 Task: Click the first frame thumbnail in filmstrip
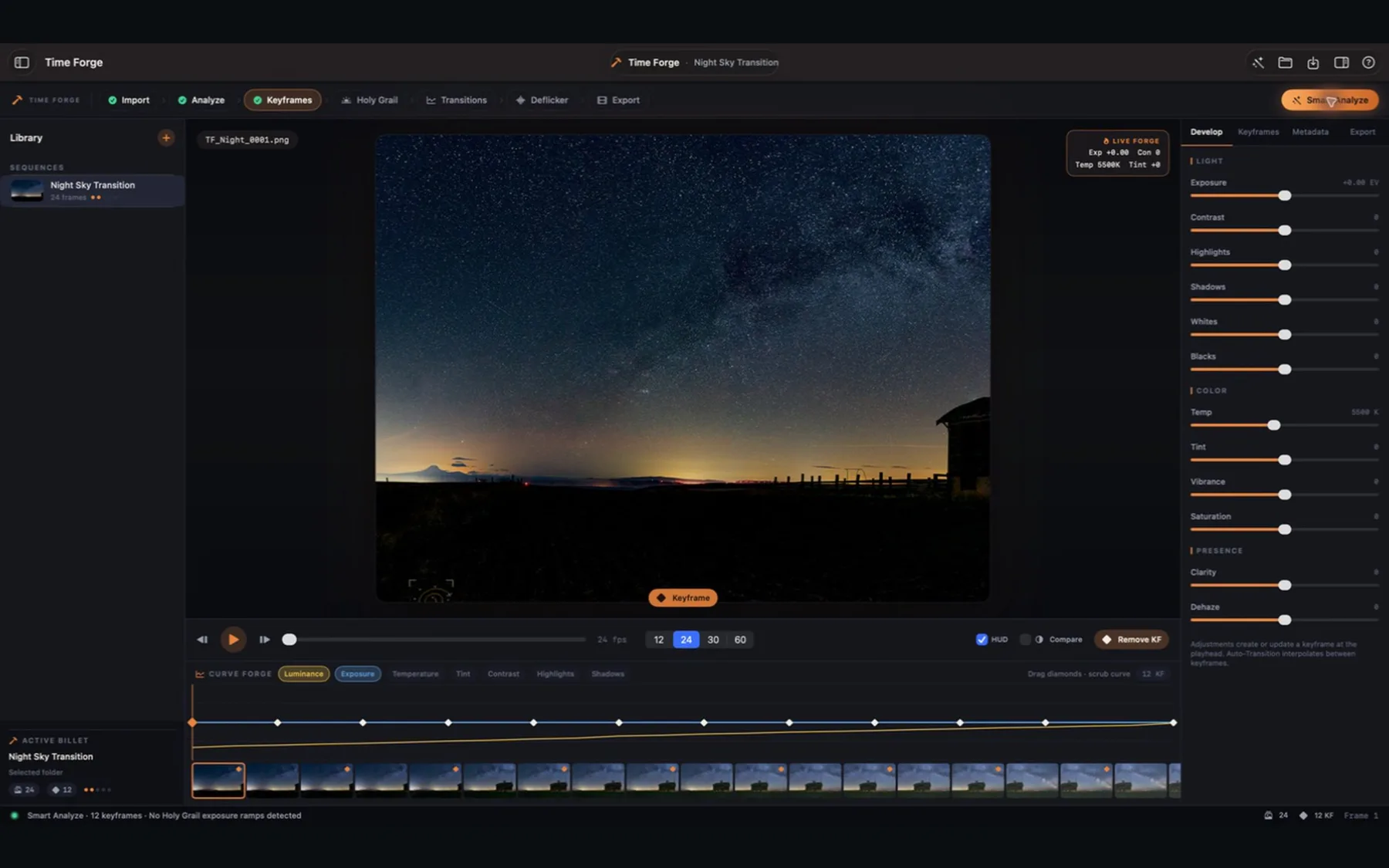(218, 780)
